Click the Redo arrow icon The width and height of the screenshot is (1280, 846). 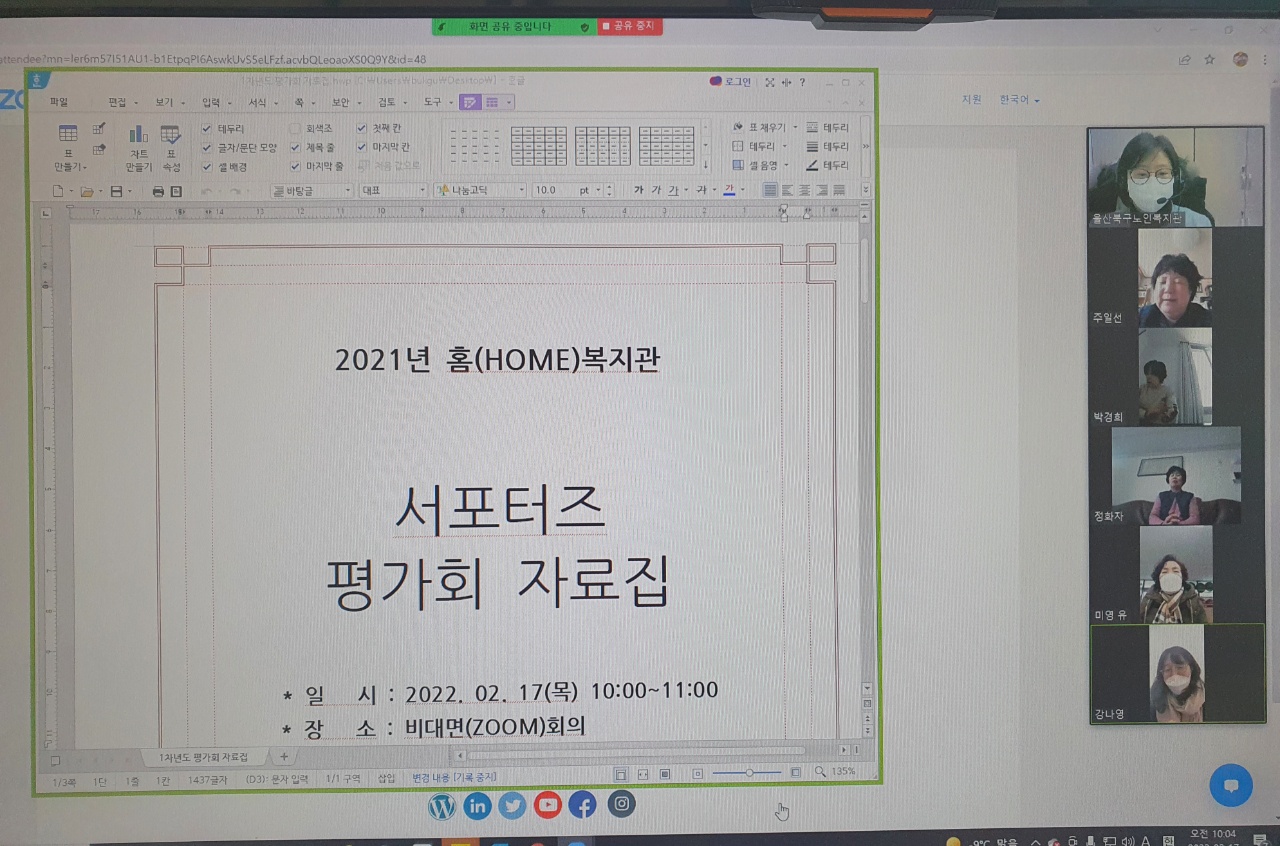[x=235, y=191]
